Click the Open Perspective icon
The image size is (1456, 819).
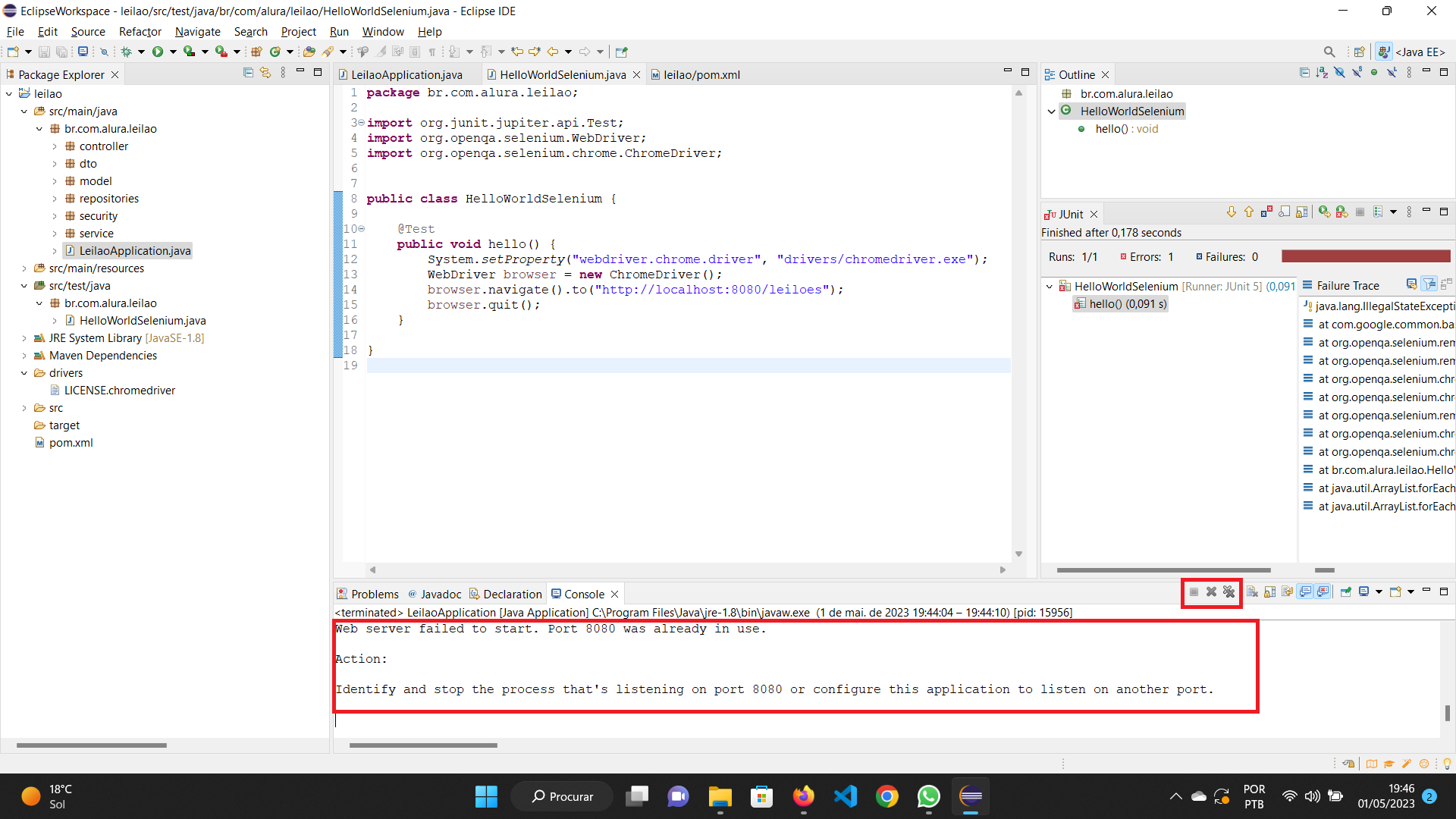pyautogui.click(x=1359, y=52)
